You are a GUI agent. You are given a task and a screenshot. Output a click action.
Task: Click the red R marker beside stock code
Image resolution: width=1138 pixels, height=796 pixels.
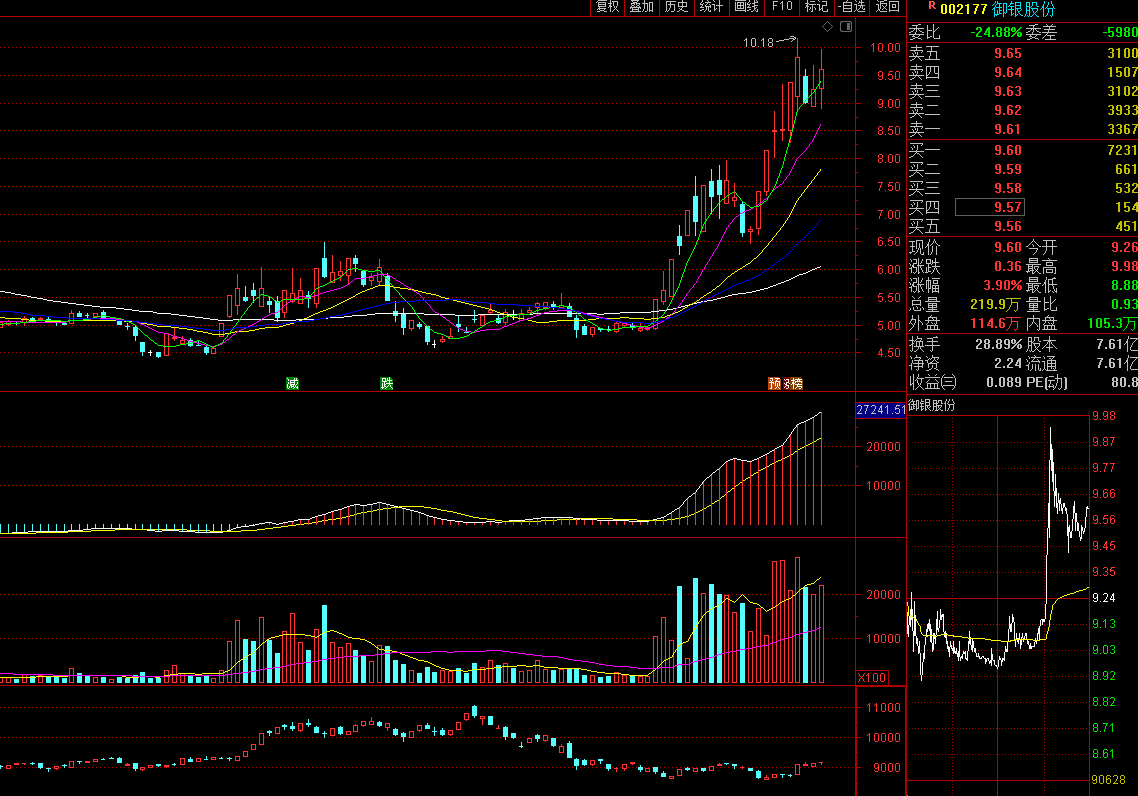click(x=932, y=6)
